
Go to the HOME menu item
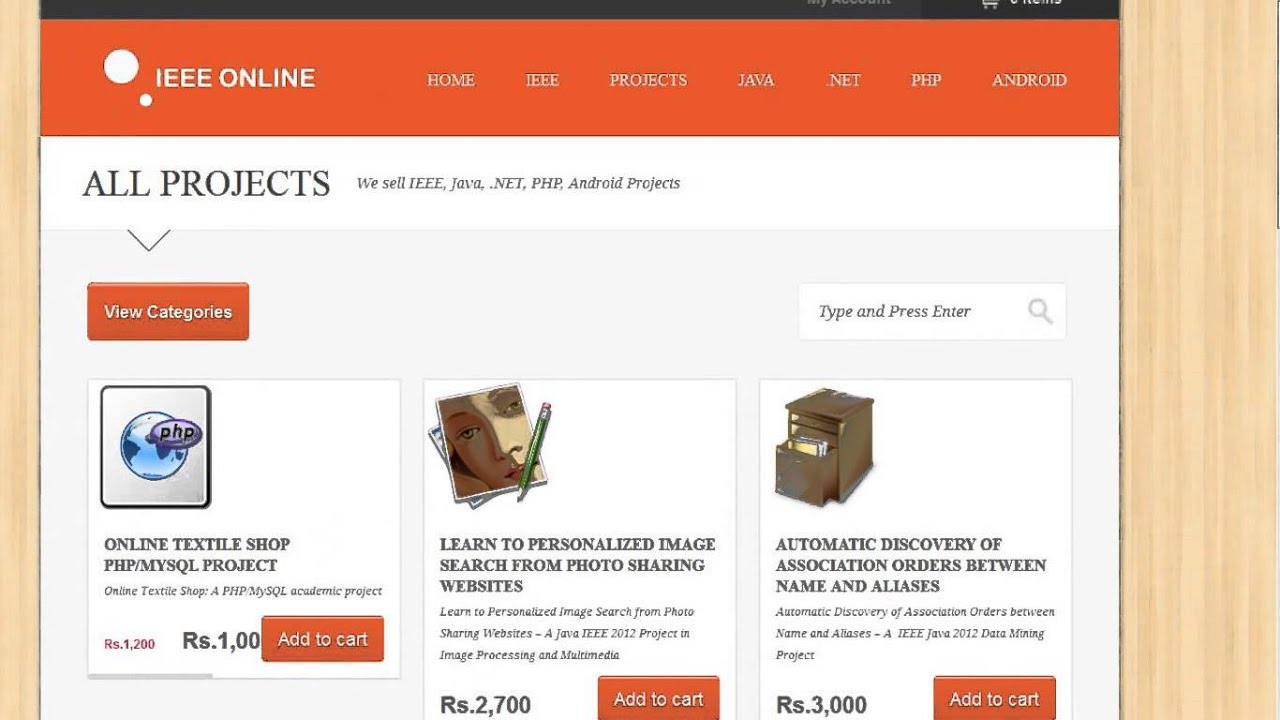point(451,80)
